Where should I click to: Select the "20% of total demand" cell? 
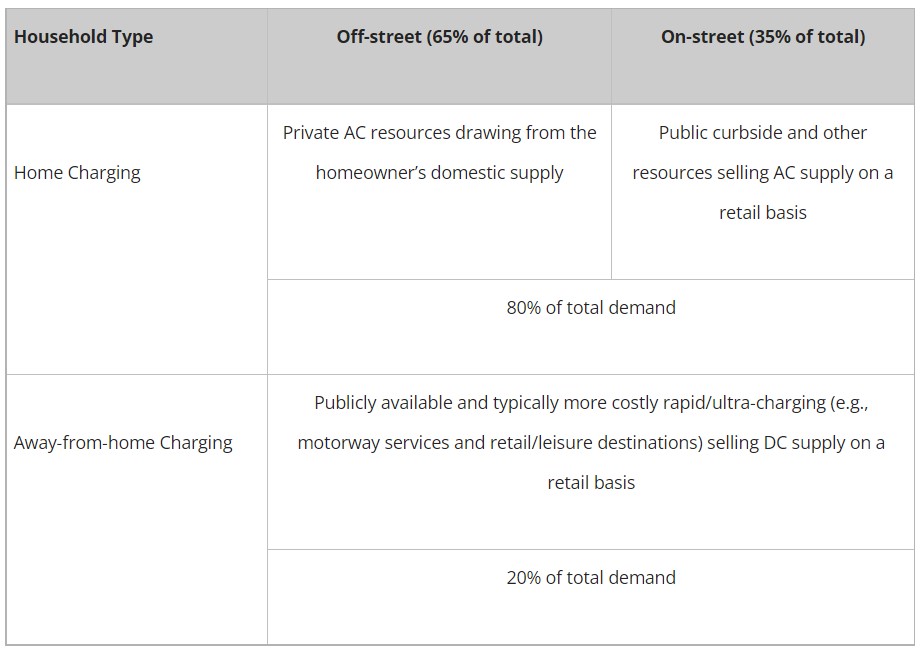(591, 578)
